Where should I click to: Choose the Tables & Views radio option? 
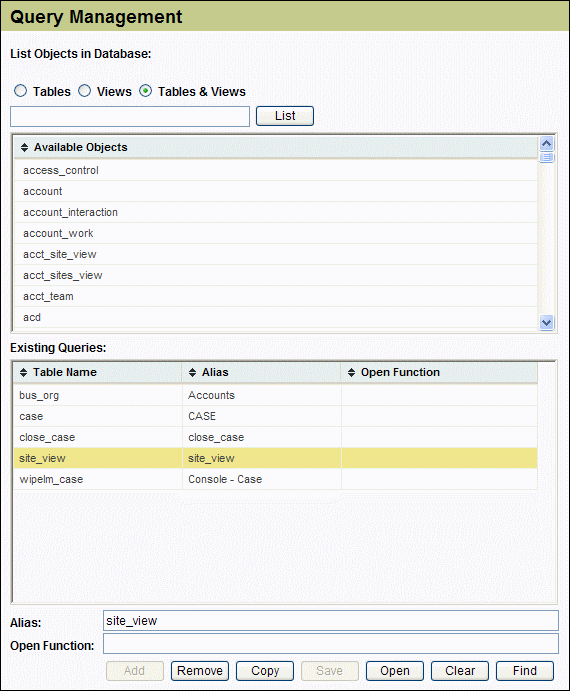click(145, 91)
